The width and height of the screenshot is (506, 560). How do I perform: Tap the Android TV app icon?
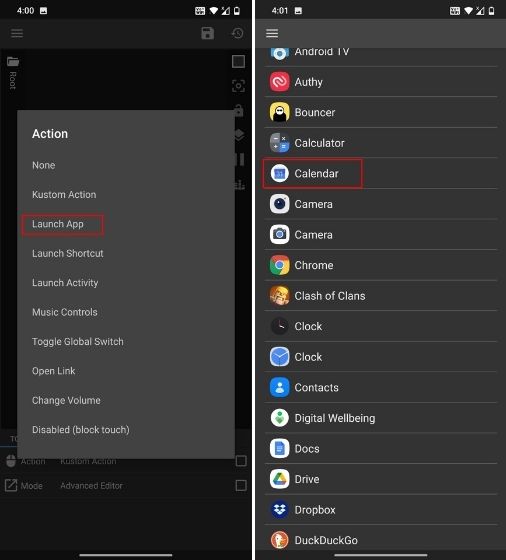[279, 54]
